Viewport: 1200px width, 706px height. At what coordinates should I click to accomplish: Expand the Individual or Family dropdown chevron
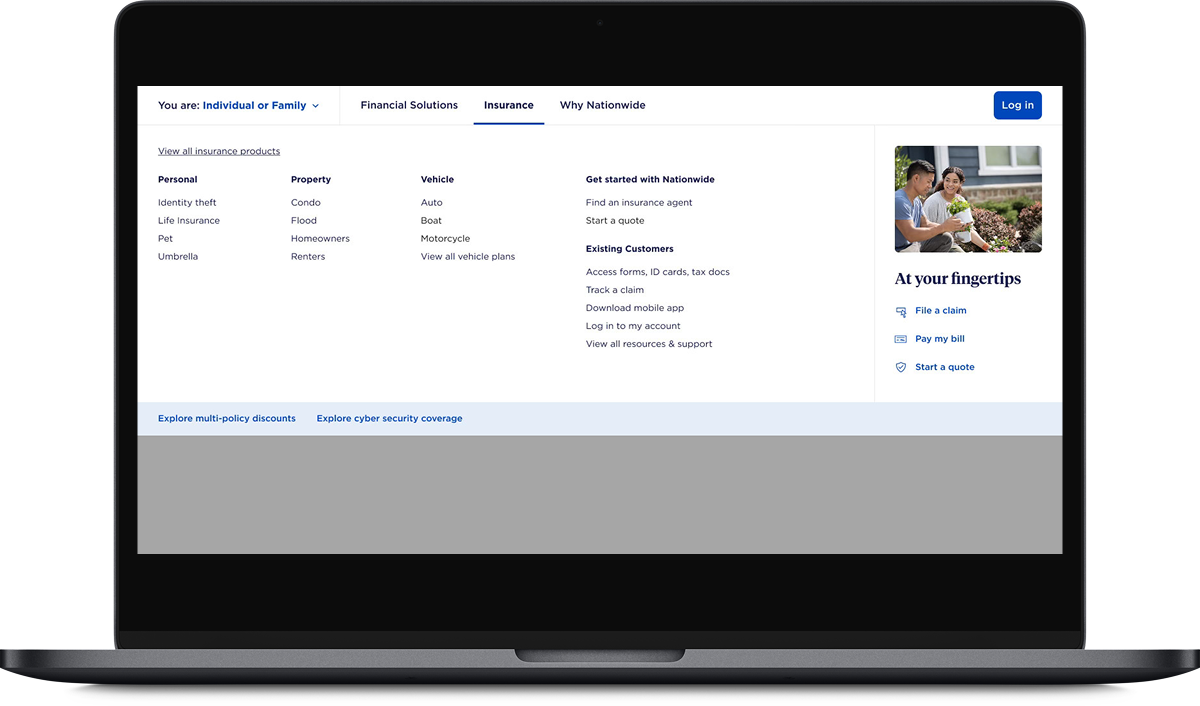click(315, 106)
